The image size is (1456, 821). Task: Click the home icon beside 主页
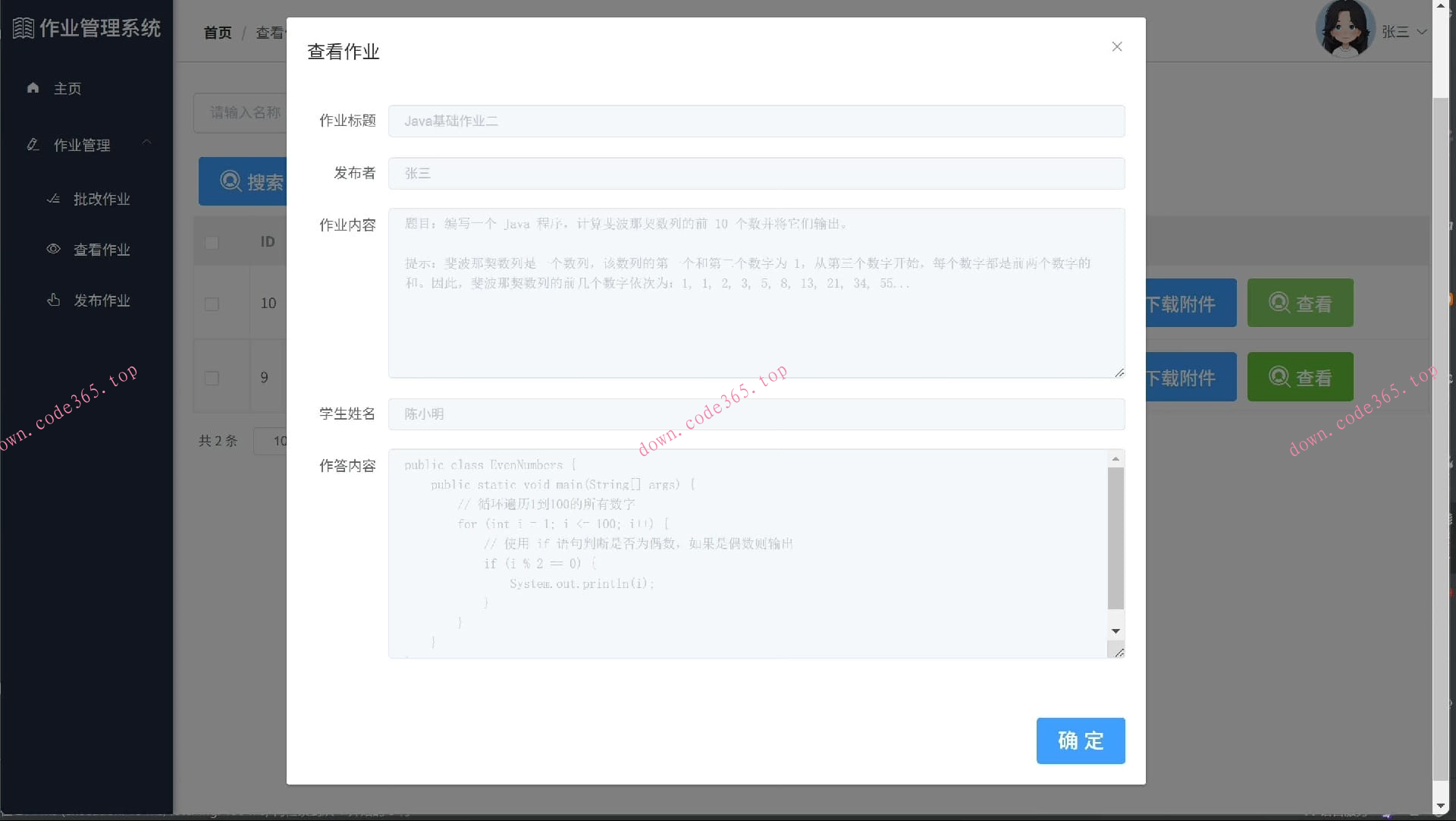[33, 88]
